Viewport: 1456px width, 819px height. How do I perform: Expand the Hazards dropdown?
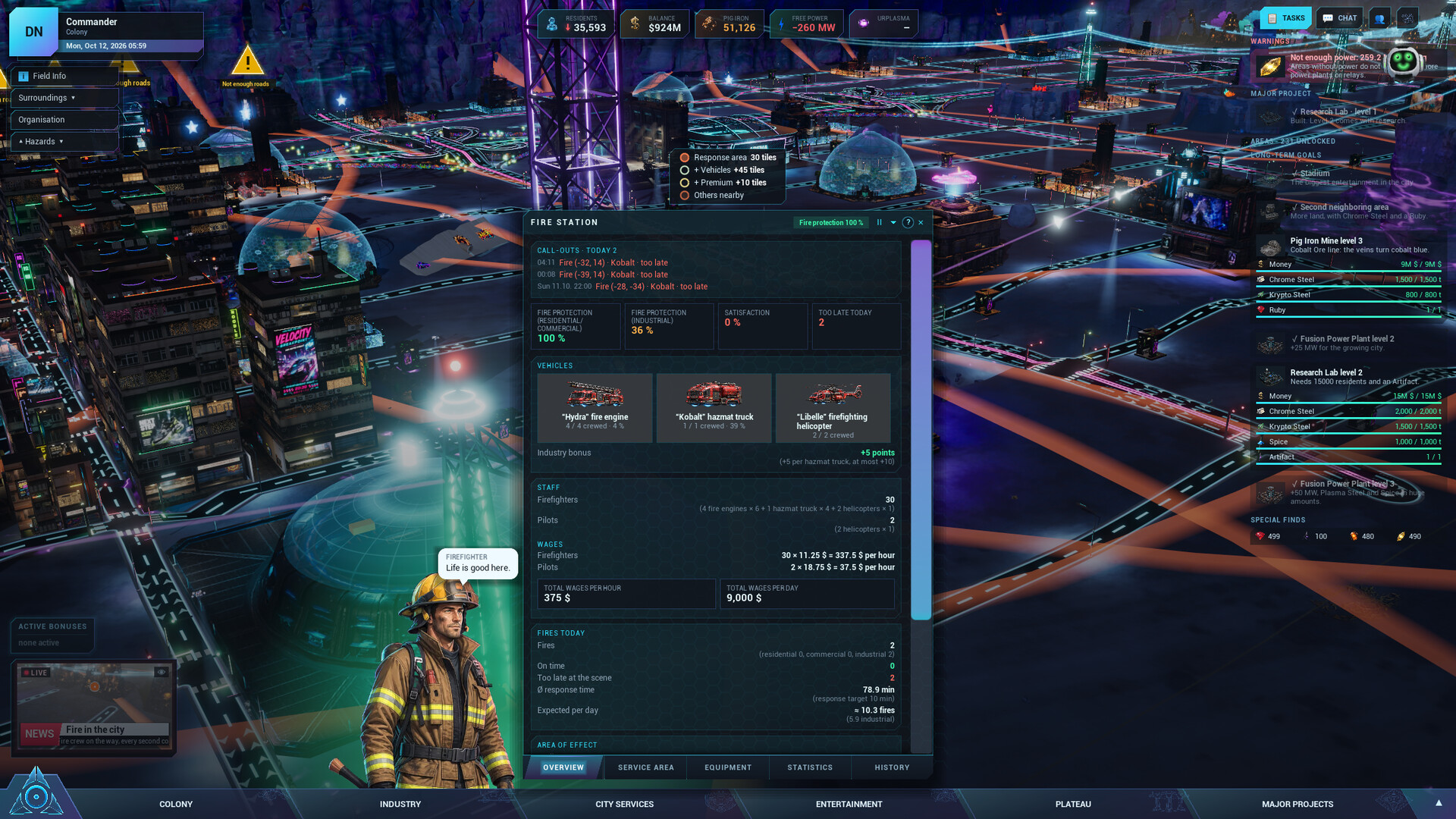click(x=64, y=142)
